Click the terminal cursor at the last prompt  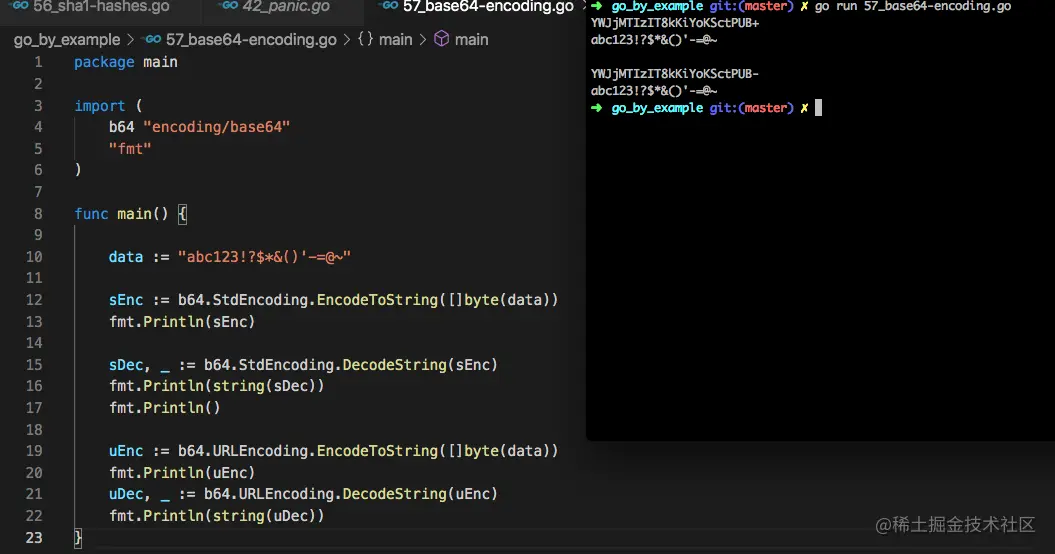point(818,108)
